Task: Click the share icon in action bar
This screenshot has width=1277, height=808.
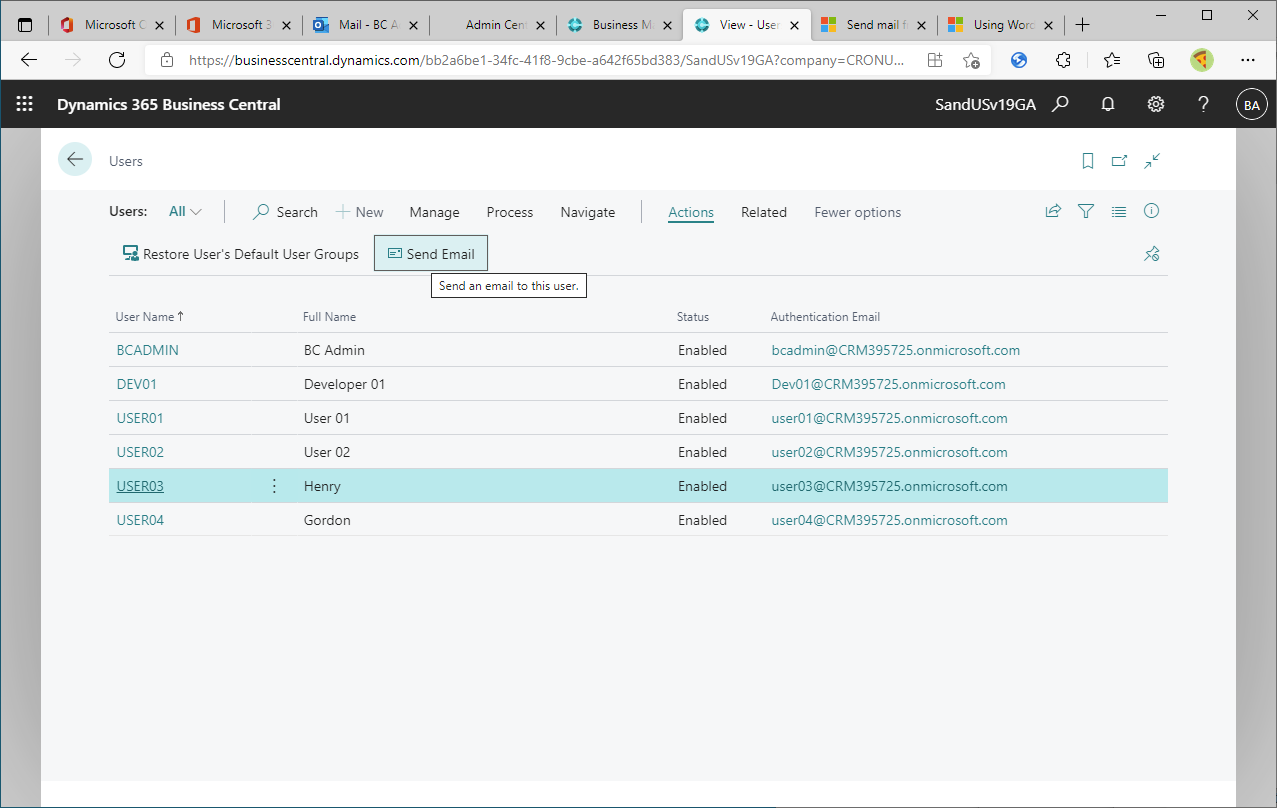Action: coord(1053,211)
